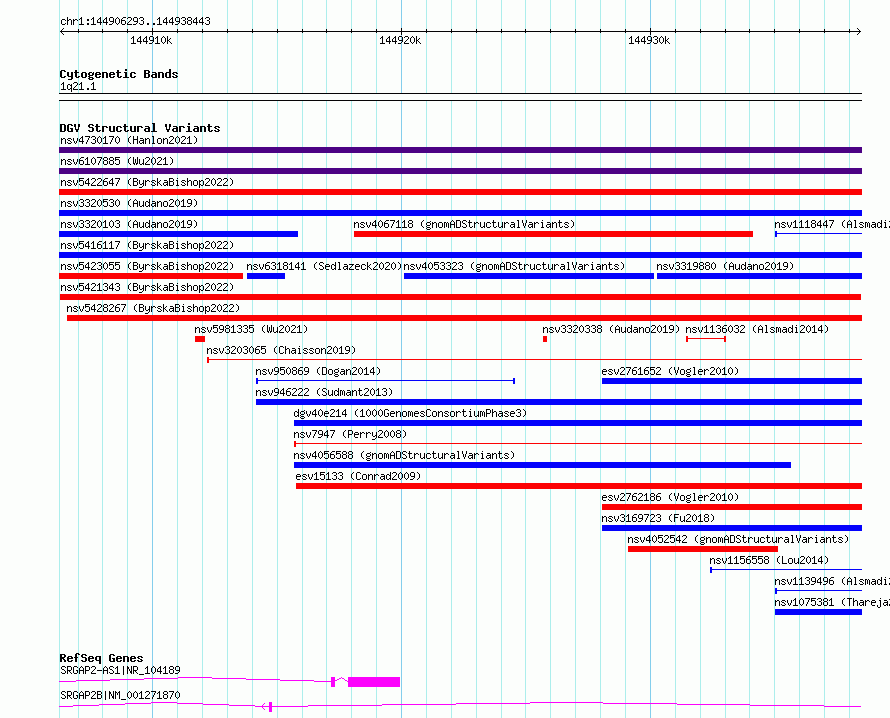
Task: Open the nsv1118447 variant label
Action: pyautogui.click(x=832, y=224)
